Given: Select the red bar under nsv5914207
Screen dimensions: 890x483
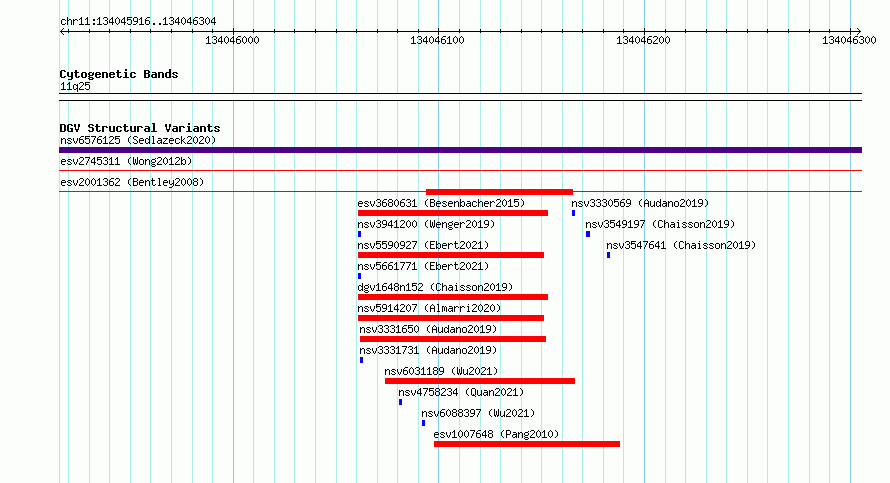Looking at the screenshot, I should [451, 318].
